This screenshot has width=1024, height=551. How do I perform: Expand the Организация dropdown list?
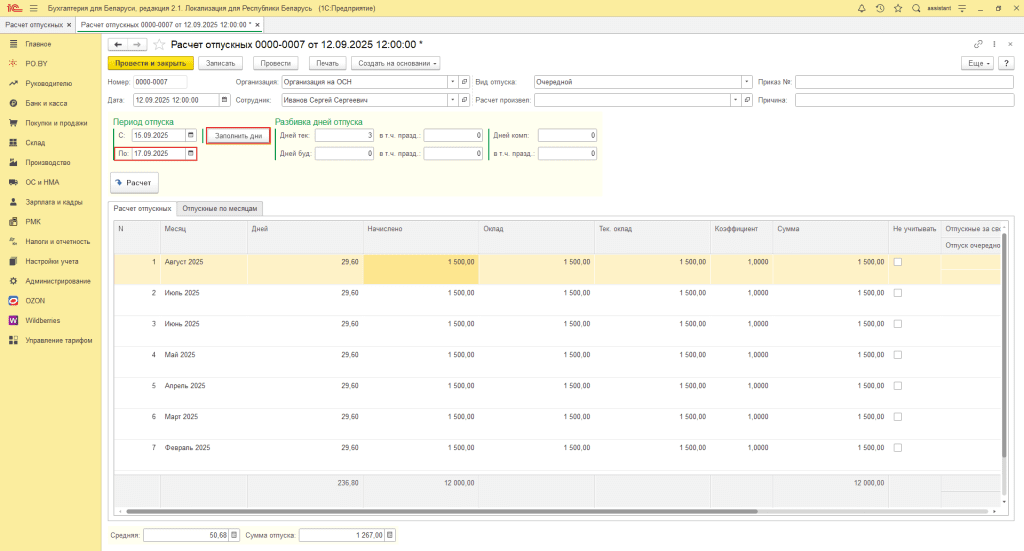(x=451, y=82)
